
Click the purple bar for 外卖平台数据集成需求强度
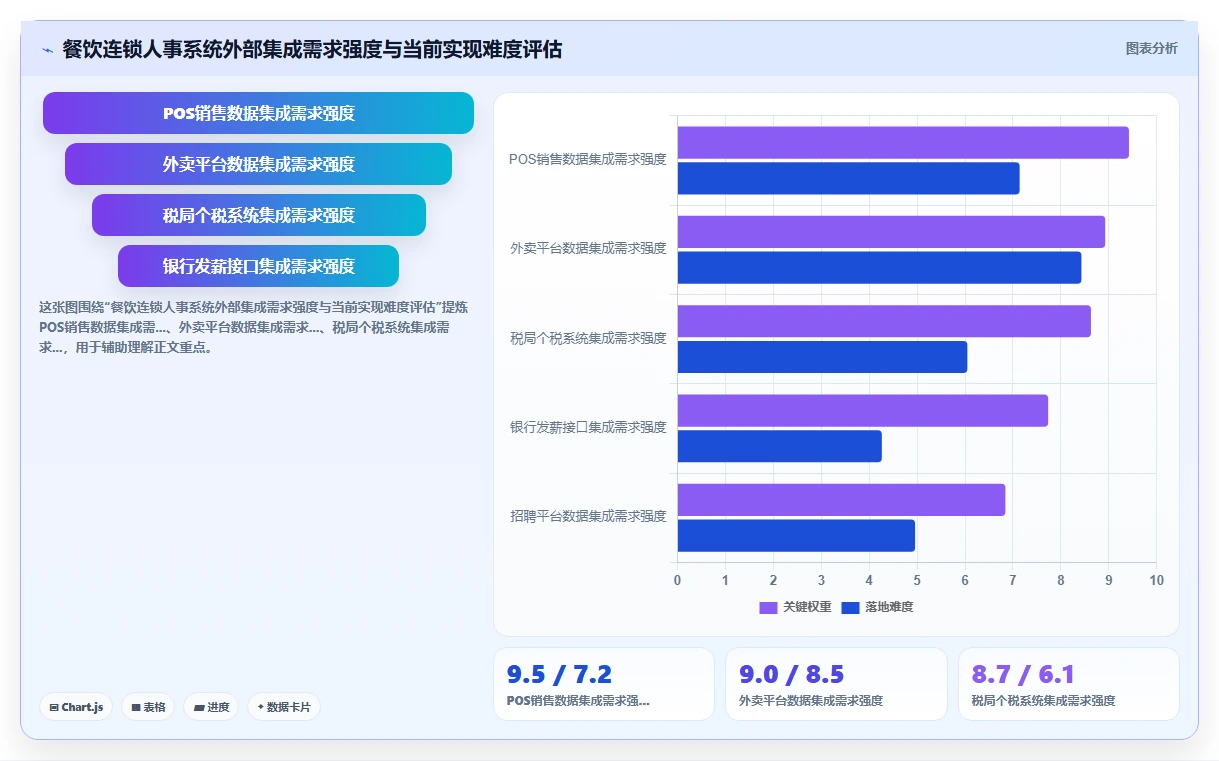(891, 232)
